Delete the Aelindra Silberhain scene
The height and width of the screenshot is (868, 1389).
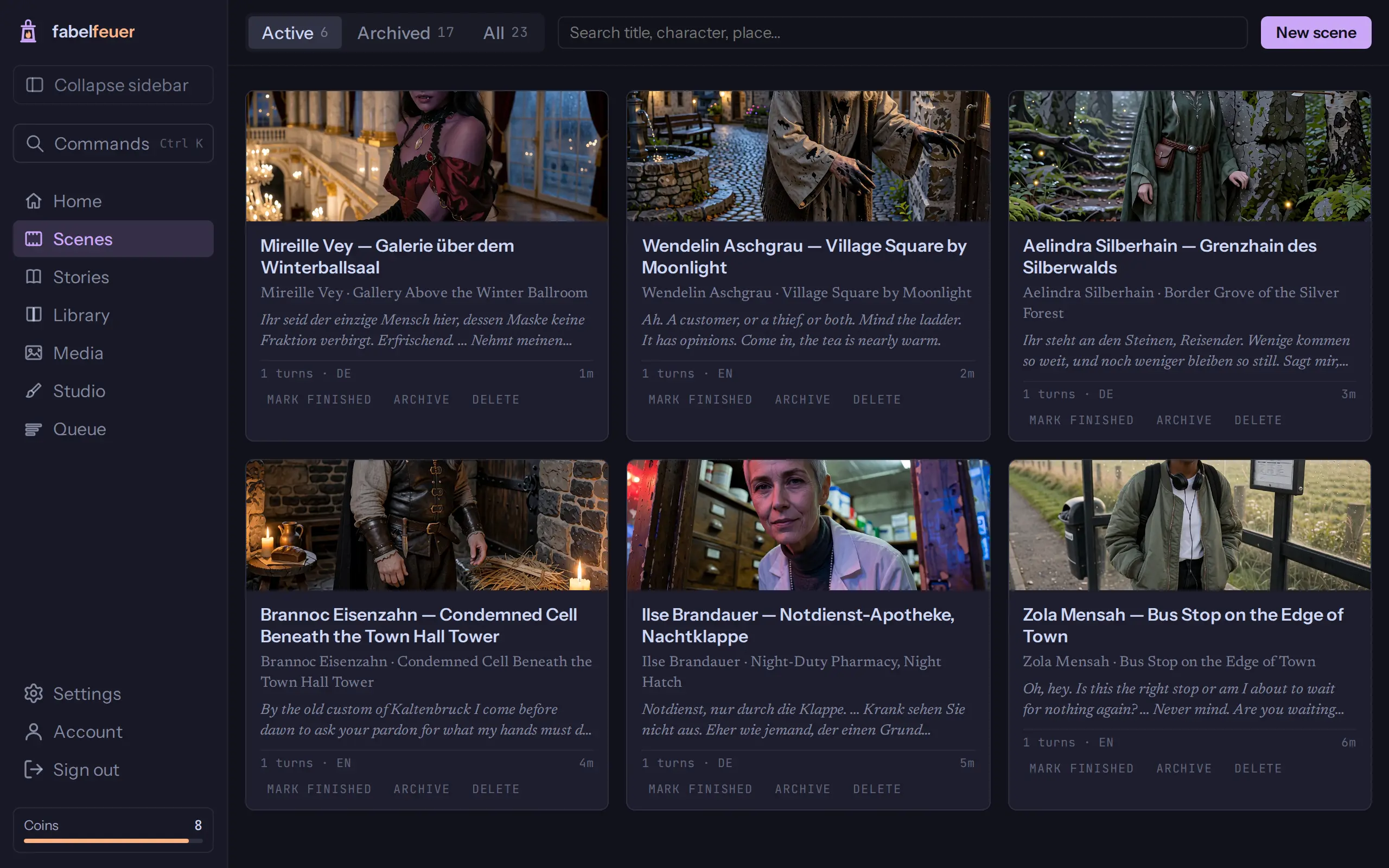coord(1258,420)
